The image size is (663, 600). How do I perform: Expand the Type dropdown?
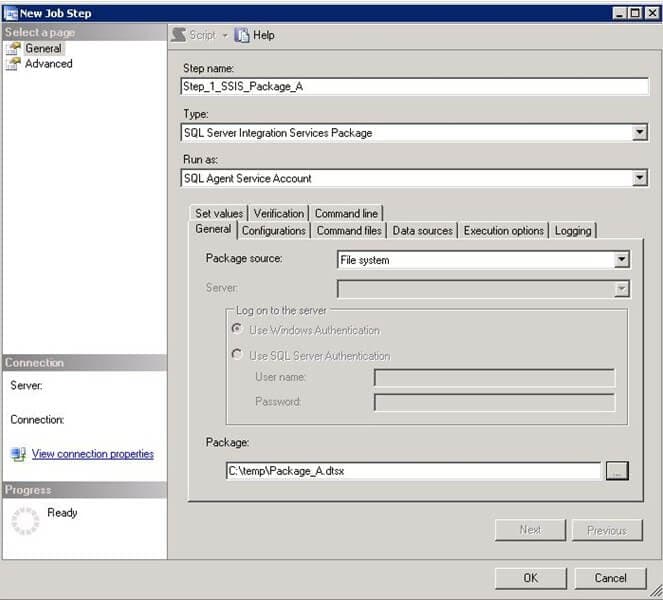(640, 132)
